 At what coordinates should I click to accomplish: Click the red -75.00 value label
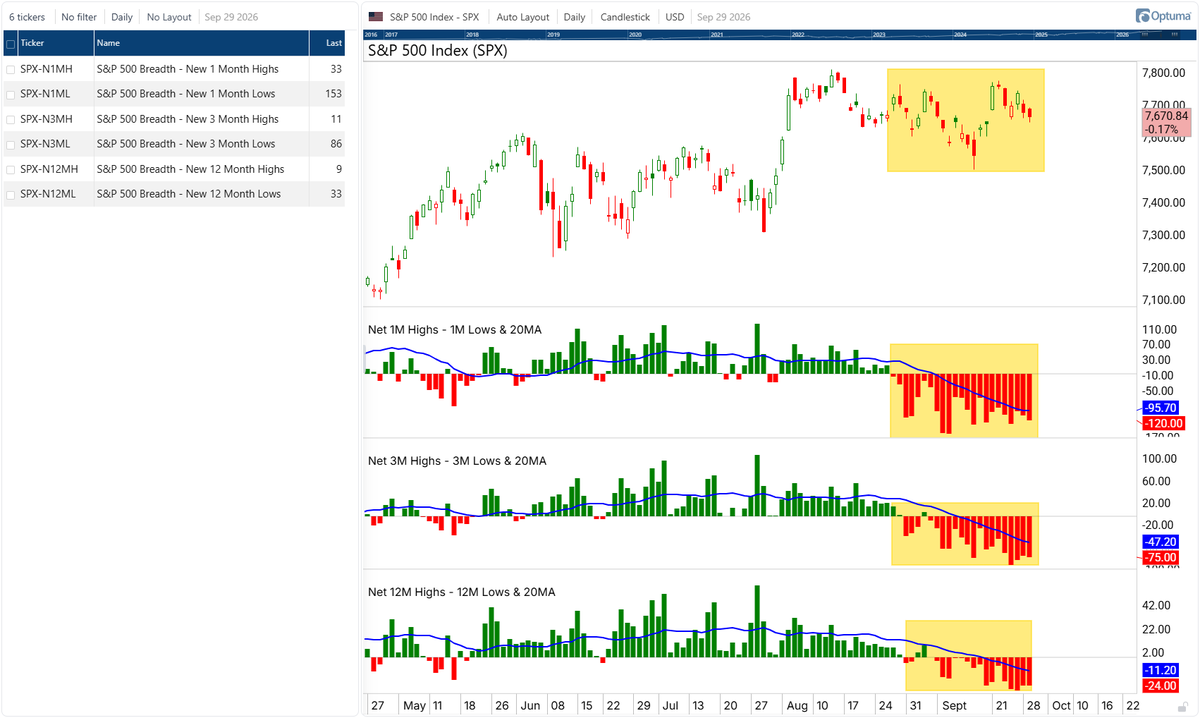pyautogui.click(x=1160, y=557)
